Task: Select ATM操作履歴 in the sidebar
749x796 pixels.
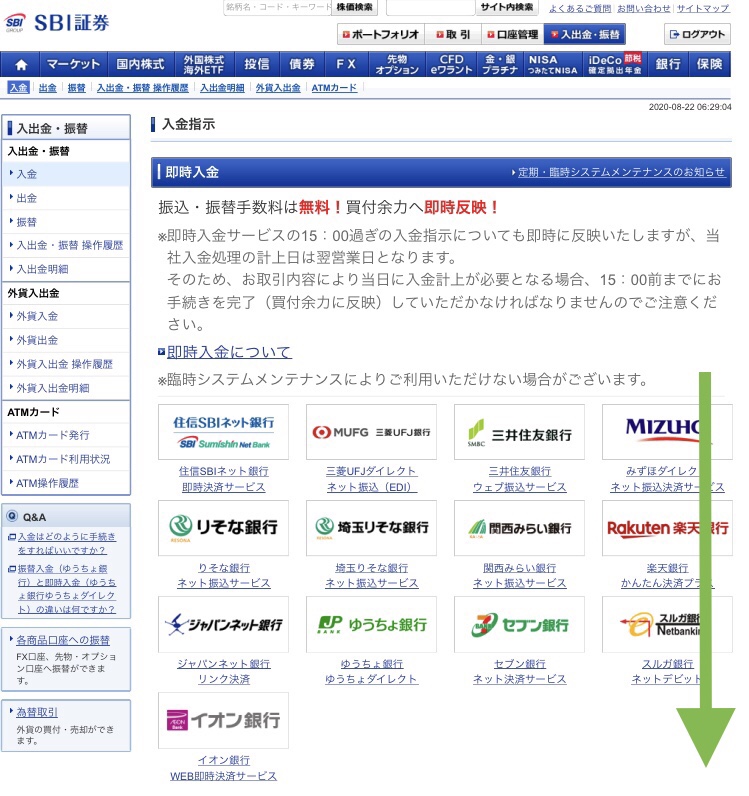Action: tap(66, 483)
